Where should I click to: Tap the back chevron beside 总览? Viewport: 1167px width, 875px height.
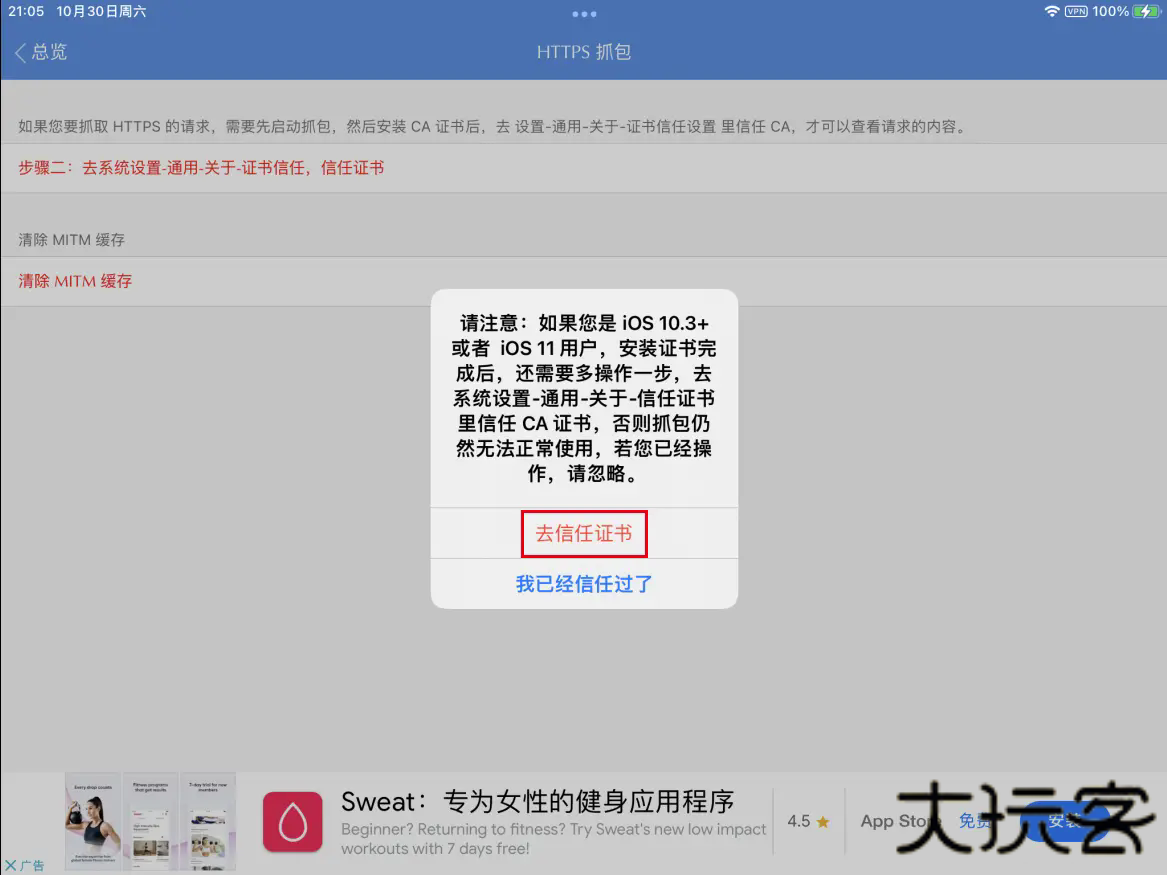pyautogui.click(x=18, y=52)
